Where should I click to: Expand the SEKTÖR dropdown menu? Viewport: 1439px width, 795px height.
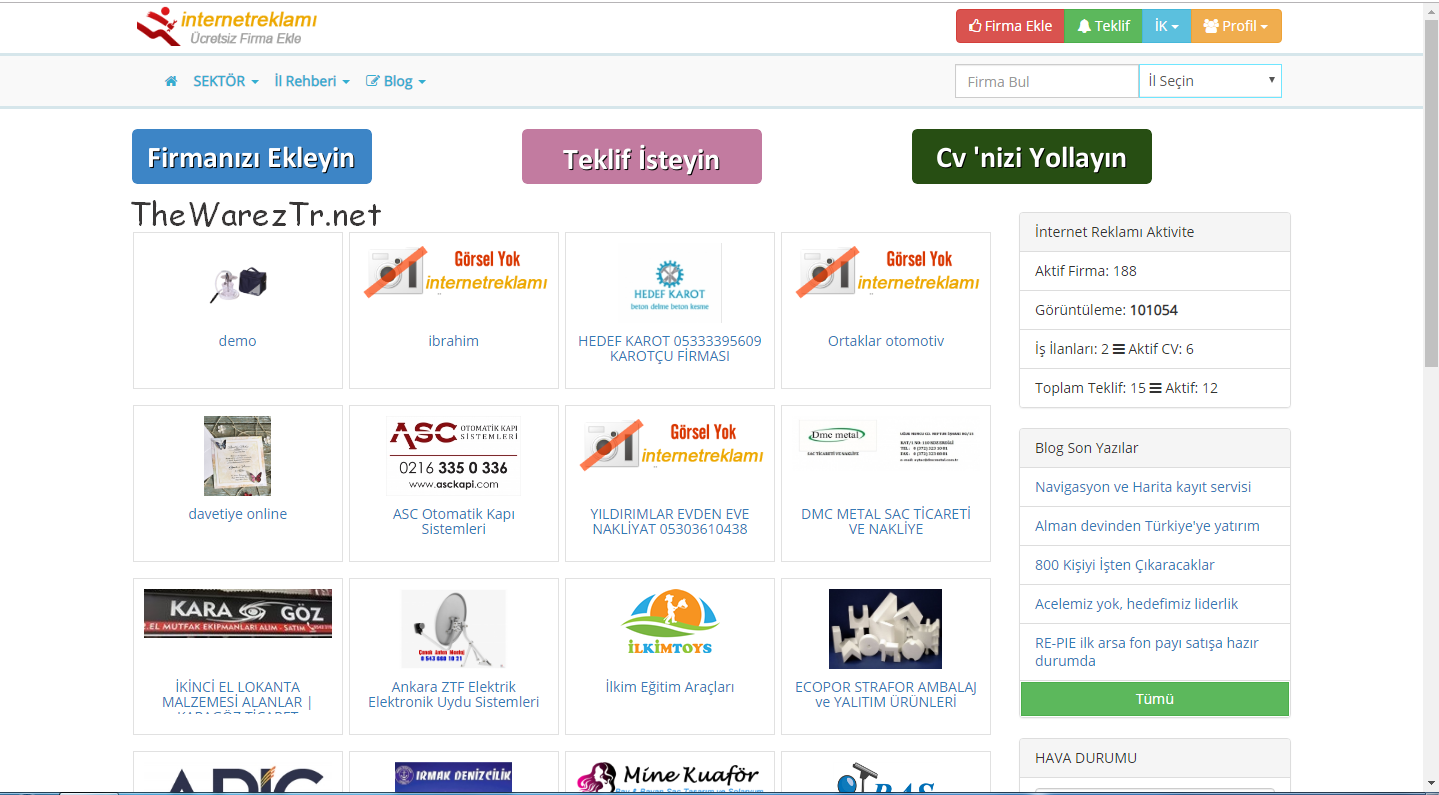(x=225, y=81)
